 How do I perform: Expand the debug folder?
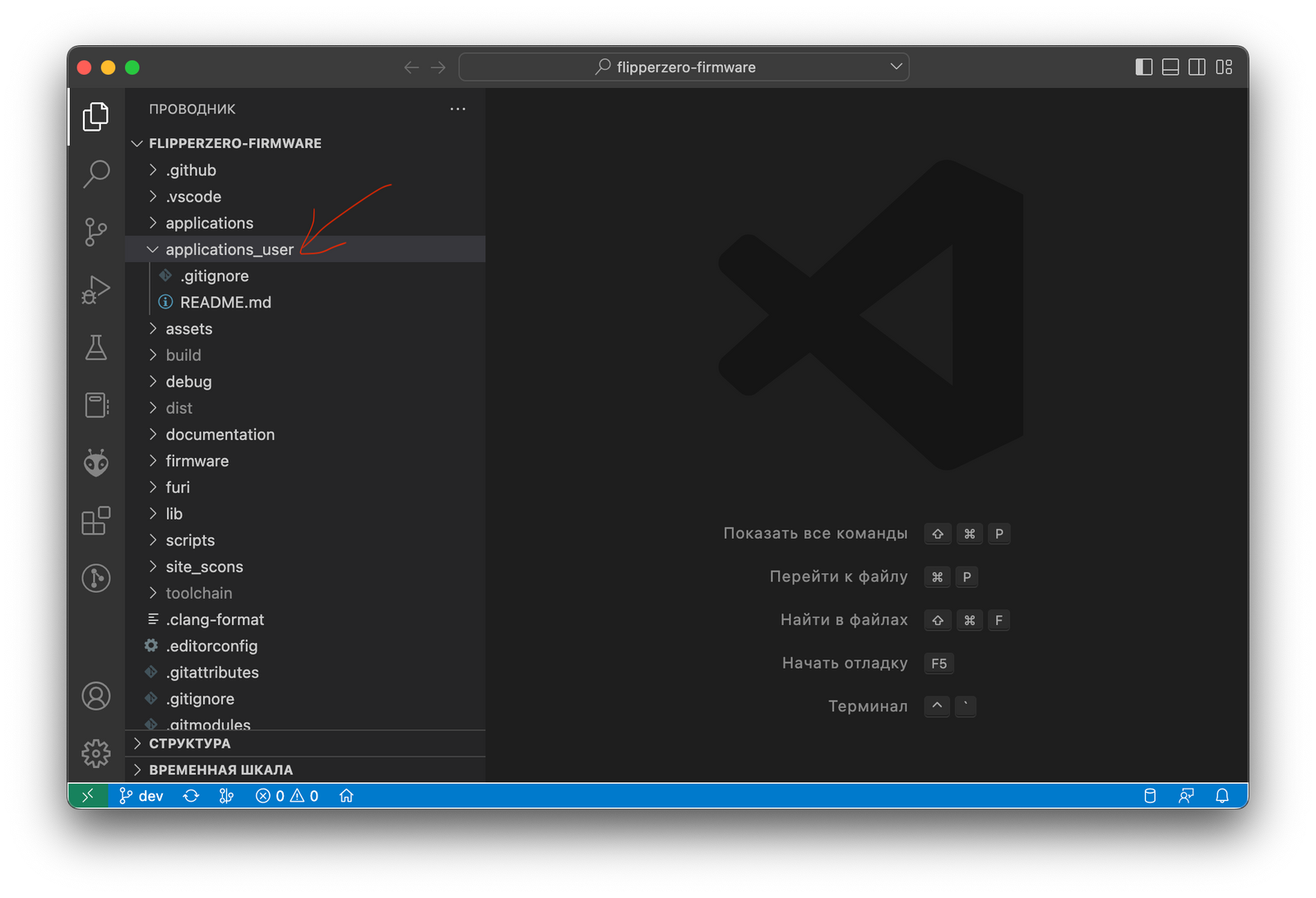pyautogui.click(x=305, y=382)
